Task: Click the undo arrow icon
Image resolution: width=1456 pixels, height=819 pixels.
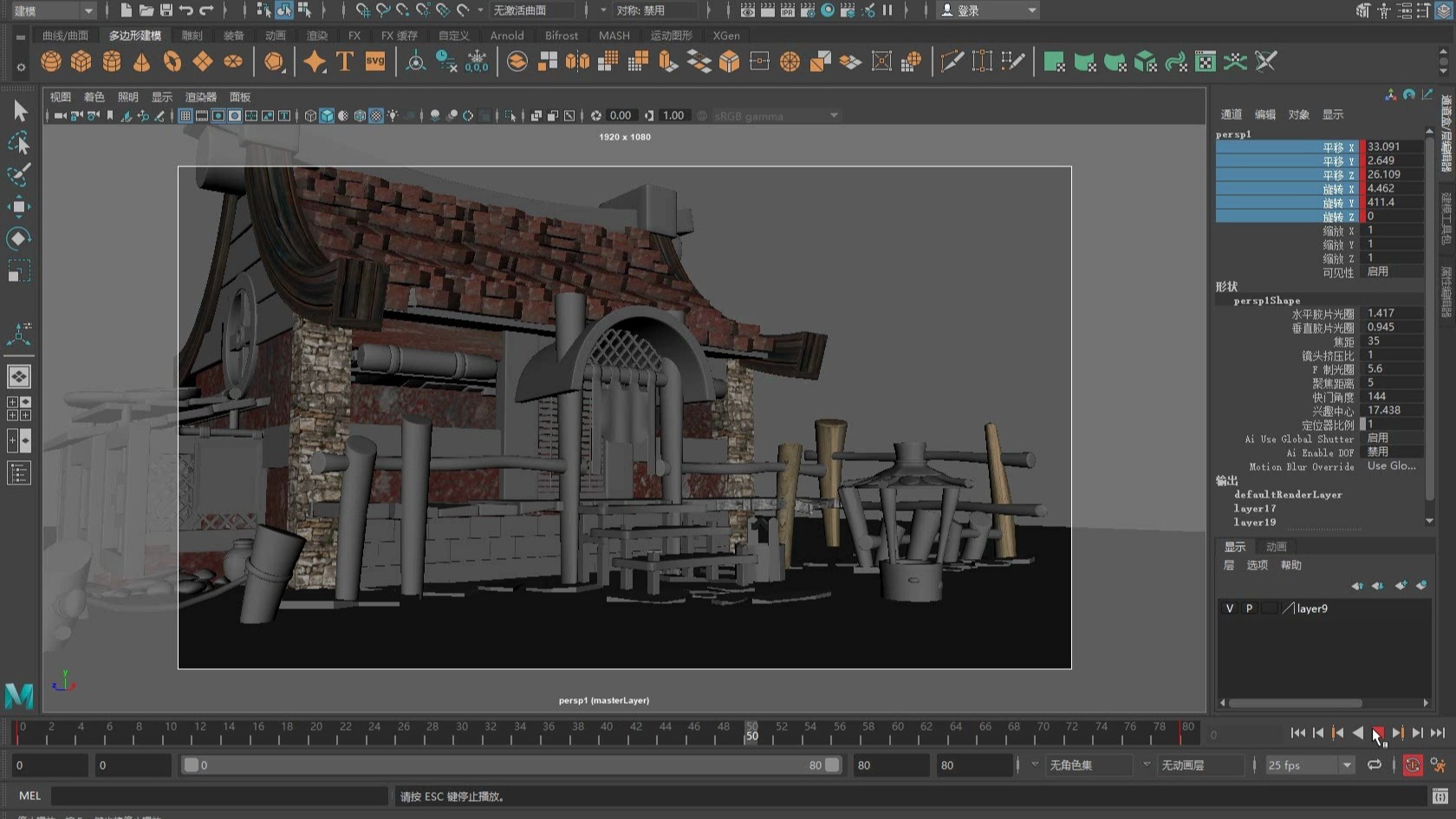Action: coord(186,10)
